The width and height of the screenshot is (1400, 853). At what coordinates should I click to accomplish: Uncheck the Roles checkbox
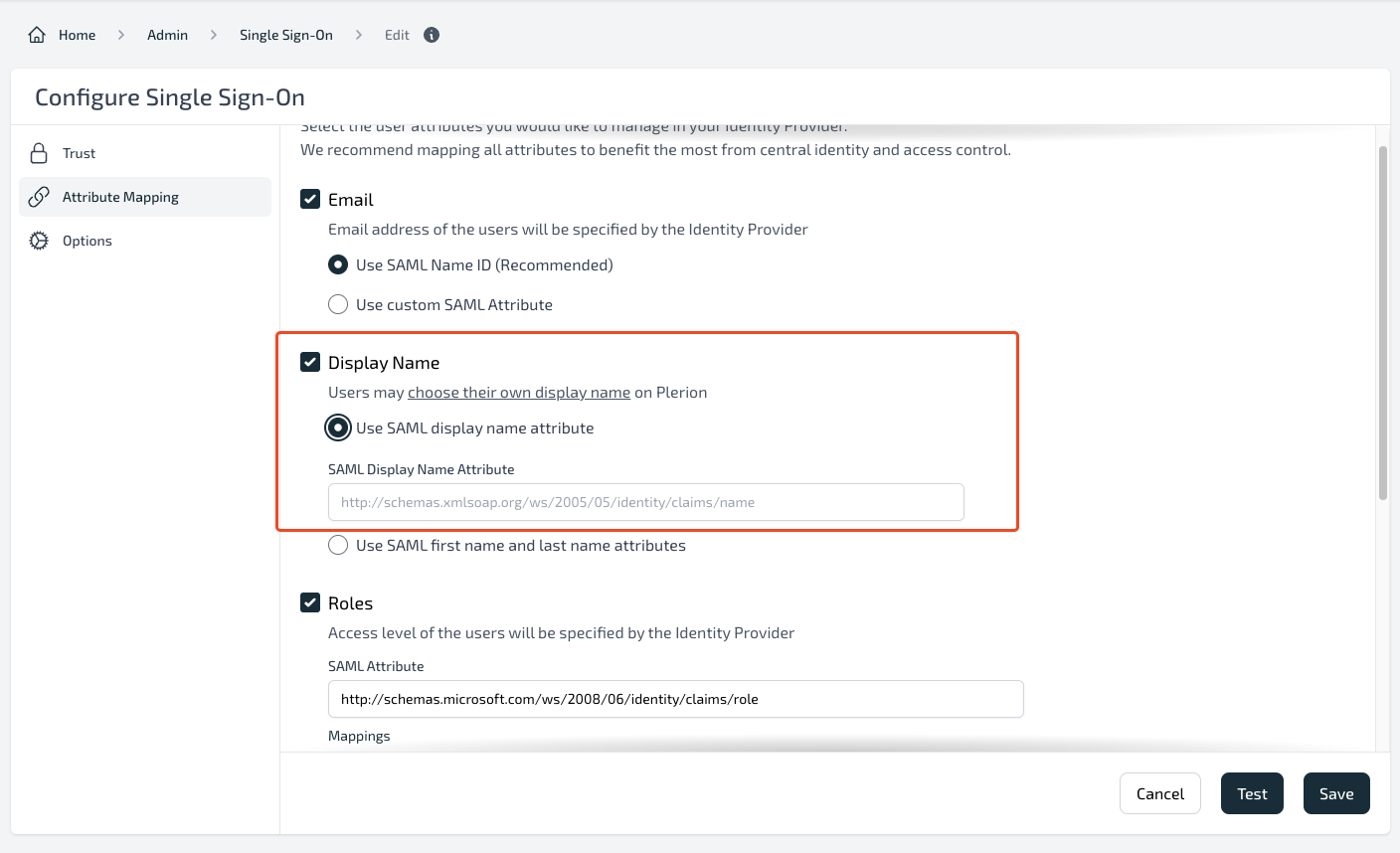coord(310,602)
